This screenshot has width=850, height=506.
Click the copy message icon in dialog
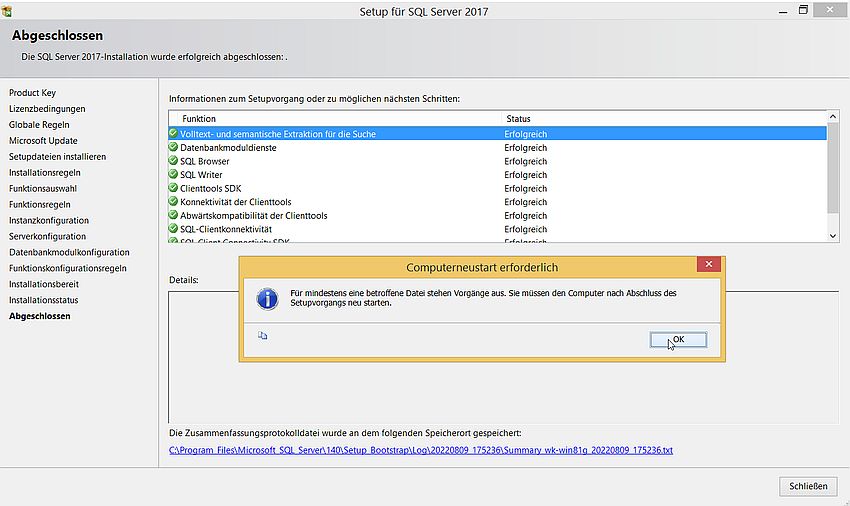point(262,336)
